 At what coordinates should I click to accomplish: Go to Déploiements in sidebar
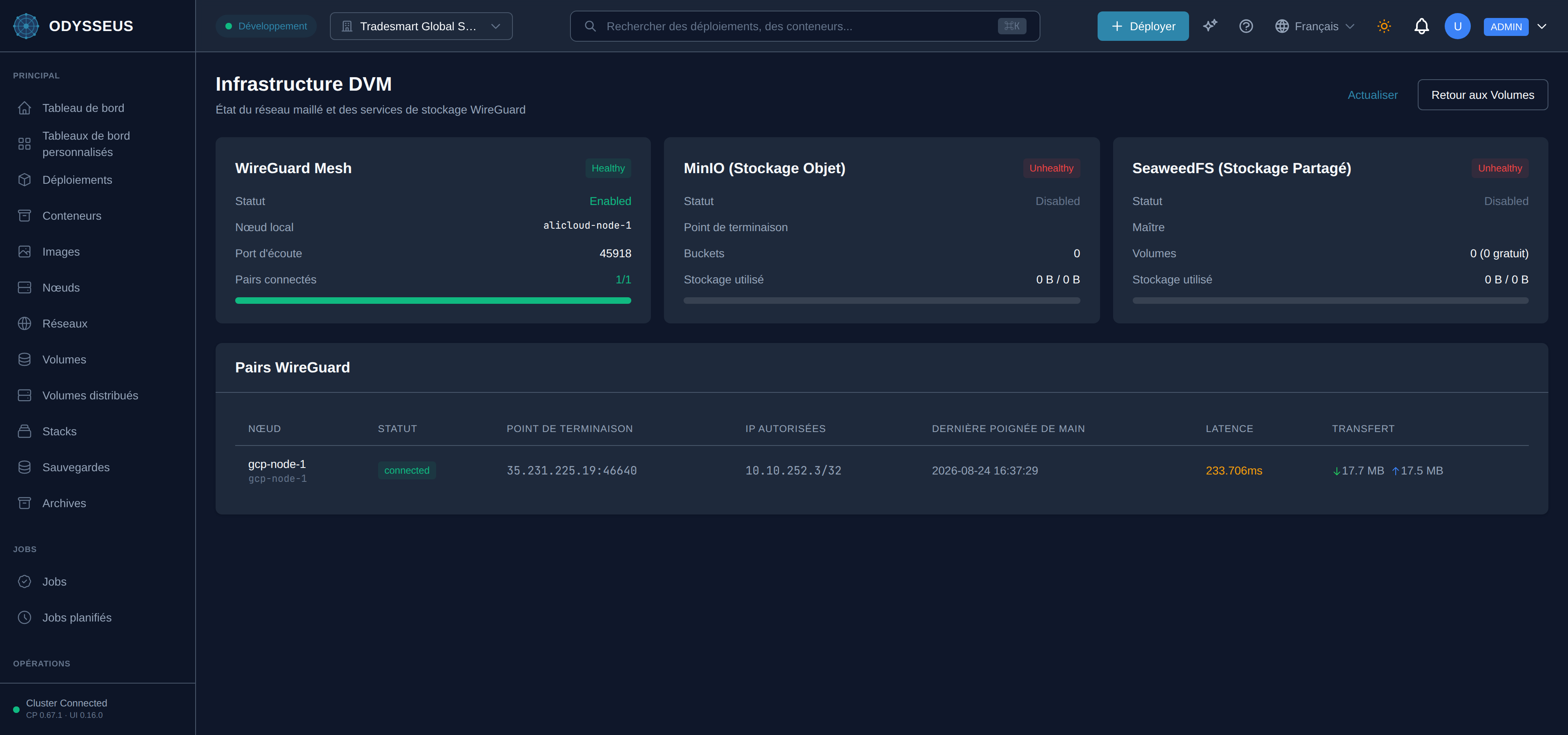point(98,180)
